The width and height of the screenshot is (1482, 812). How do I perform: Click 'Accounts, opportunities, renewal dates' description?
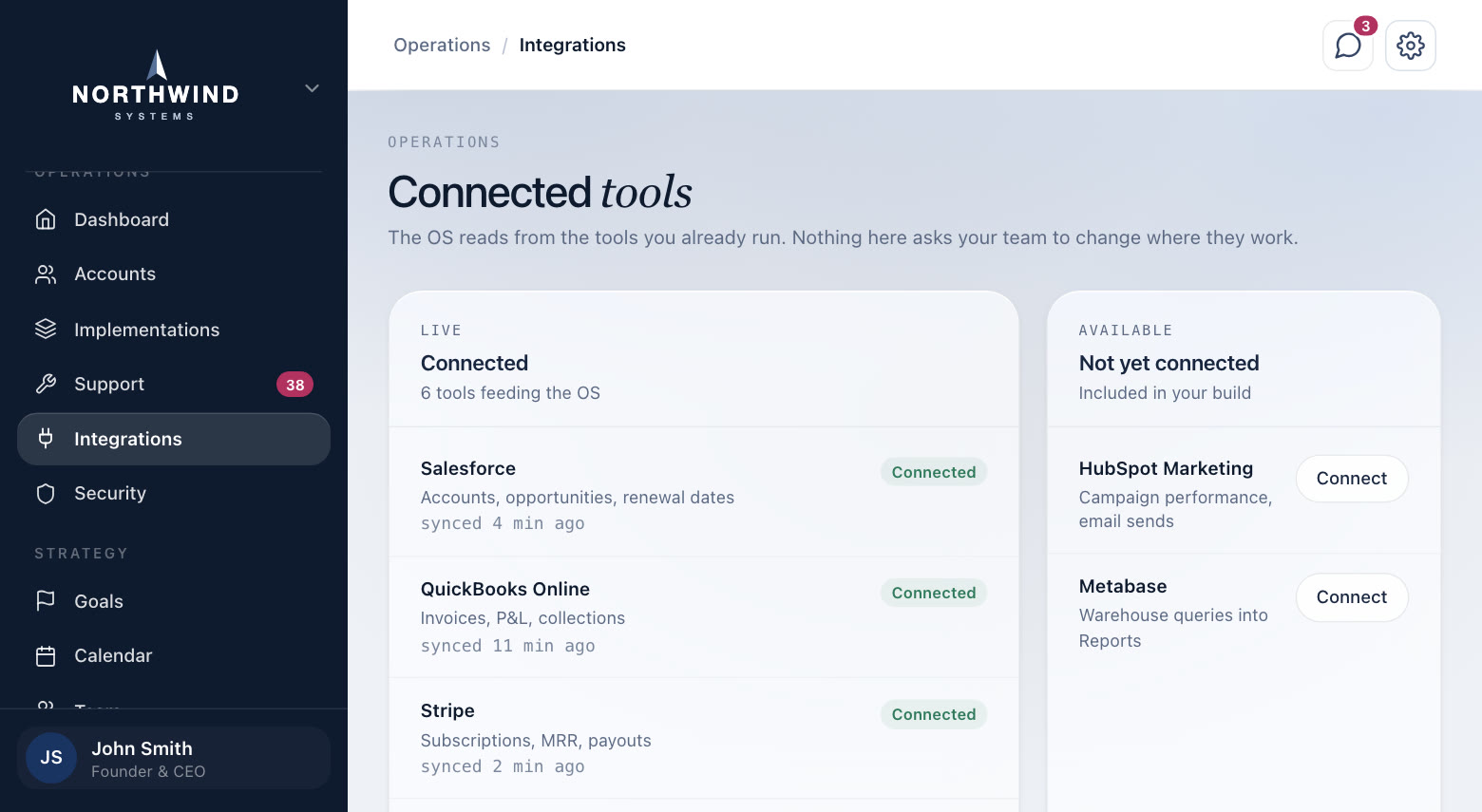coord(578,498)
